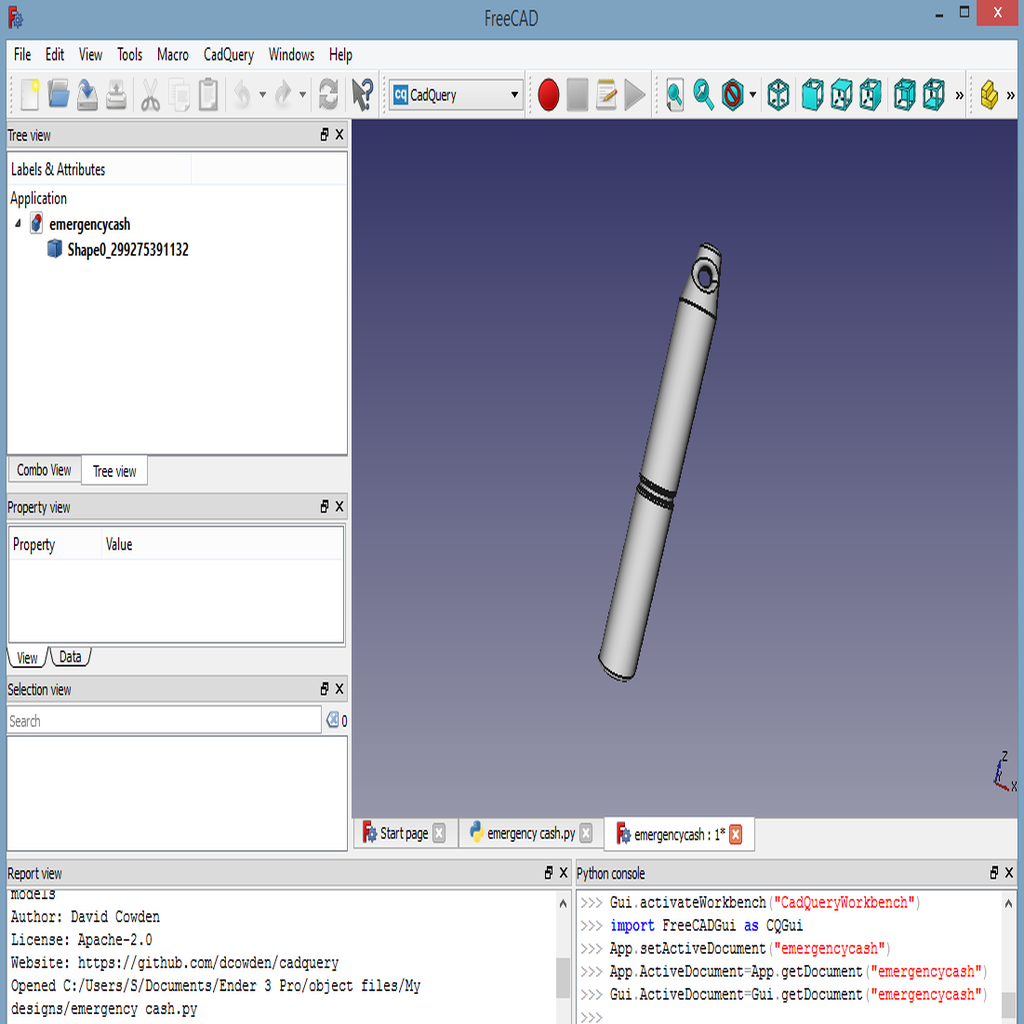
Task: Click the Undo arrow icon
Action: (242, 95)
